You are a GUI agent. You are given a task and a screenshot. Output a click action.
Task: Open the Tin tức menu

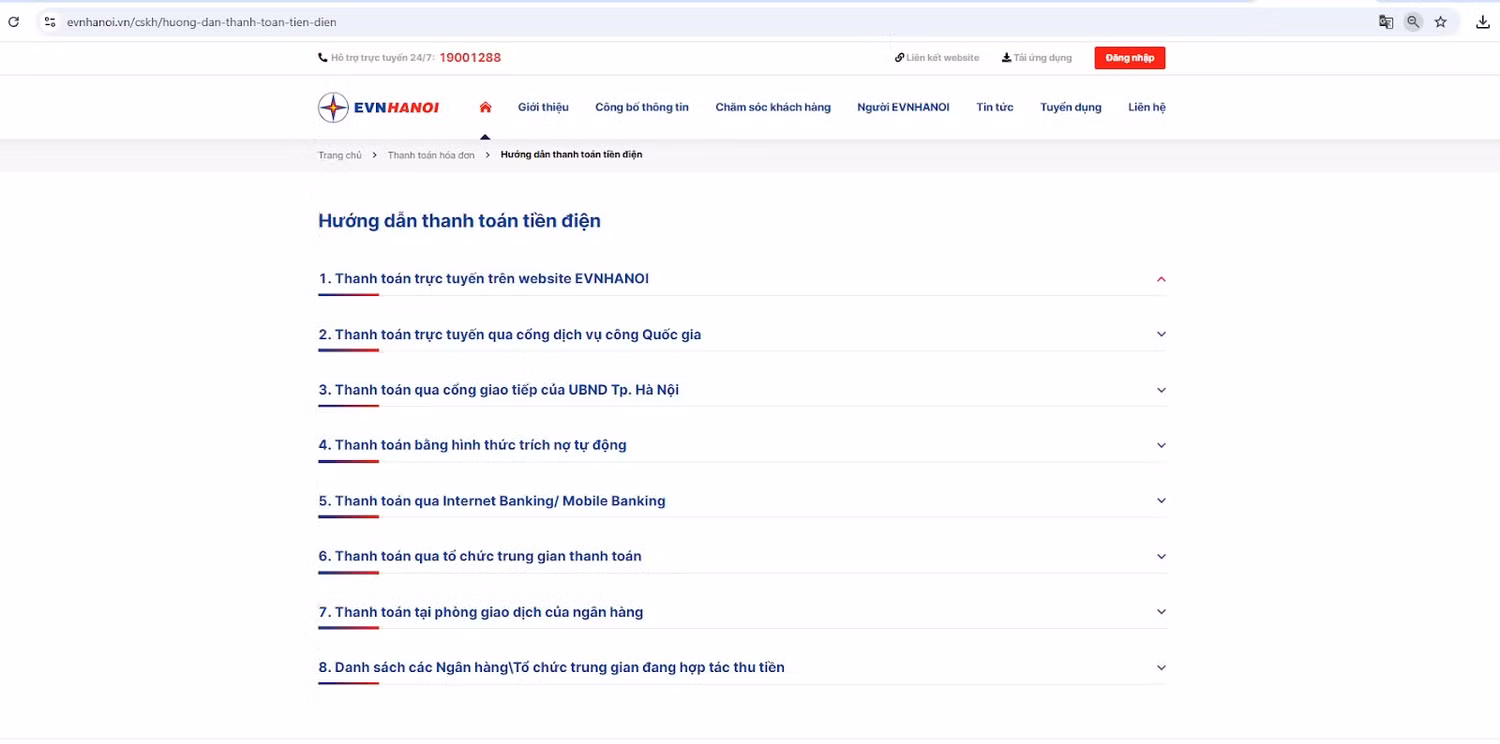click(x=995, y=107)
